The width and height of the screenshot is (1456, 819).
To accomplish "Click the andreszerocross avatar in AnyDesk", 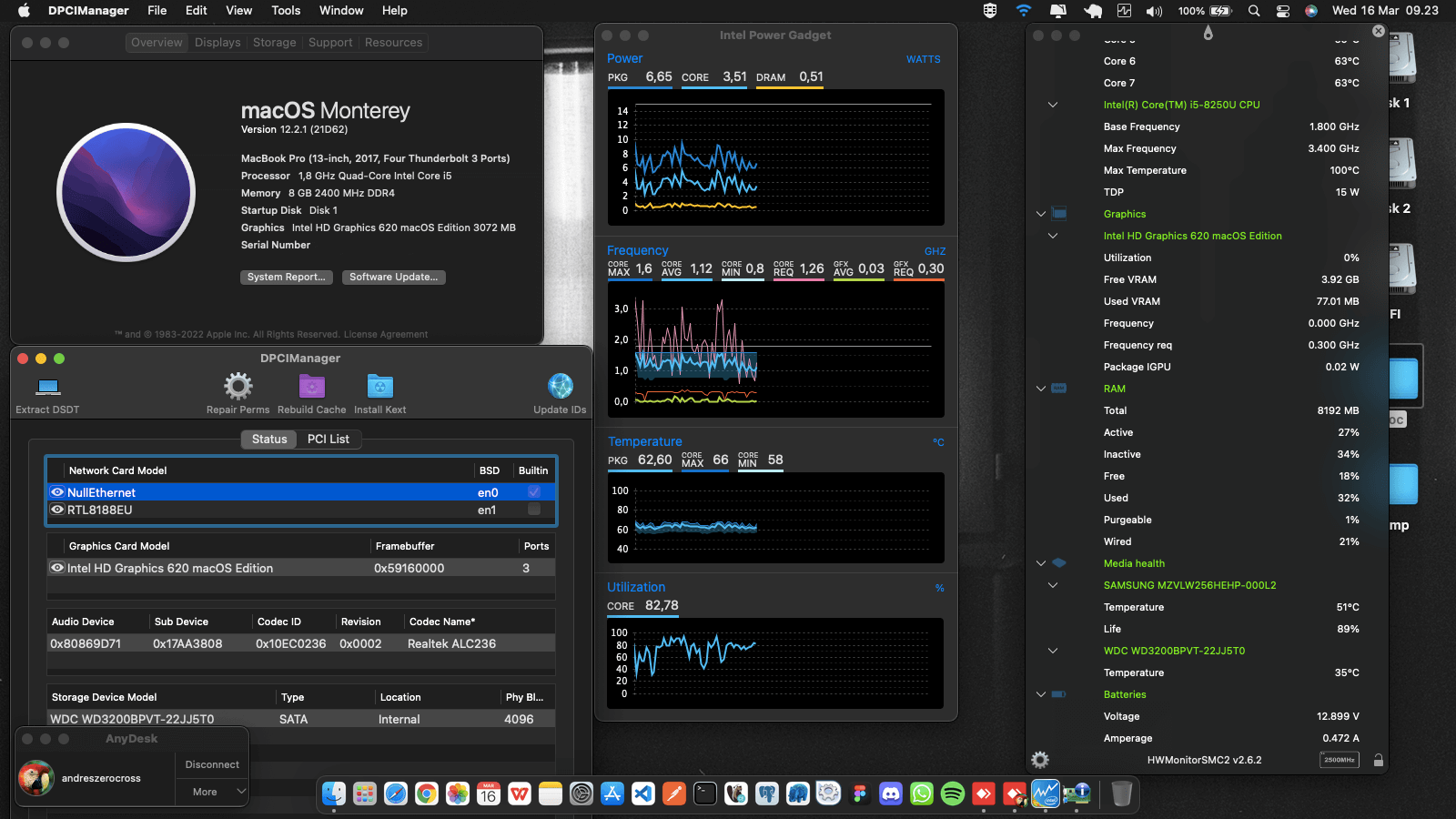I will (36, 777).
